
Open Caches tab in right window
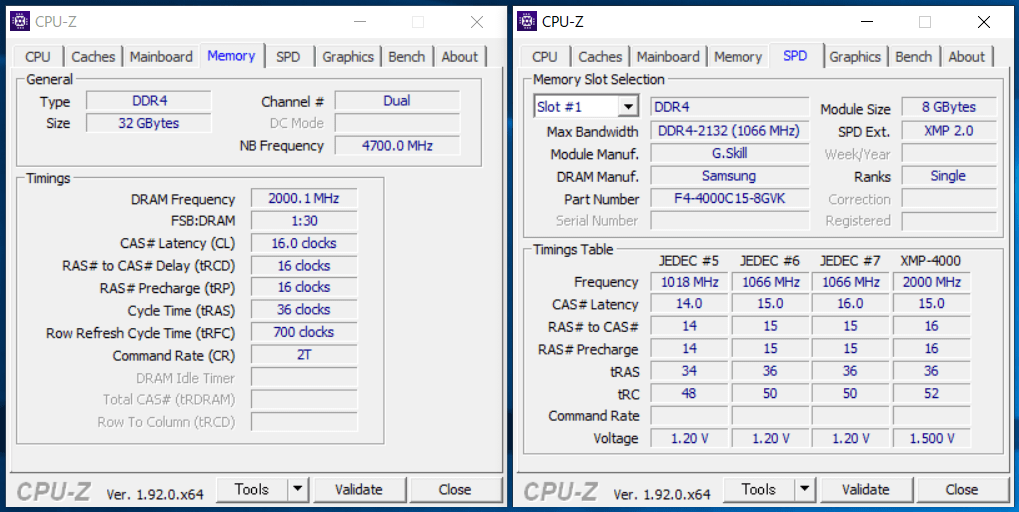(600, 57)
